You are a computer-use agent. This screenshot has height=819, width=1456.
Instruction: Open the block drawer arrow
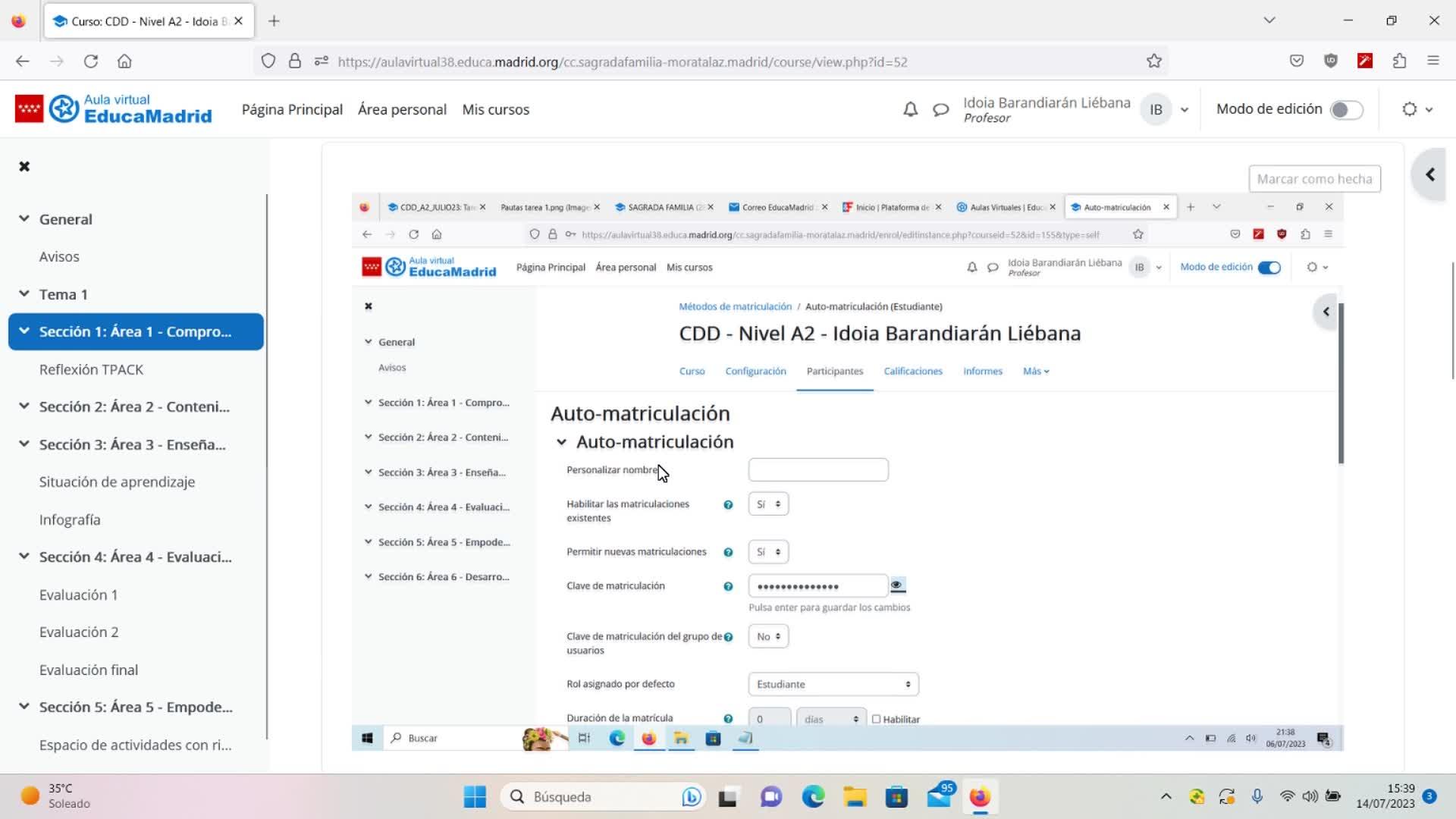(x=1429, y=175)
